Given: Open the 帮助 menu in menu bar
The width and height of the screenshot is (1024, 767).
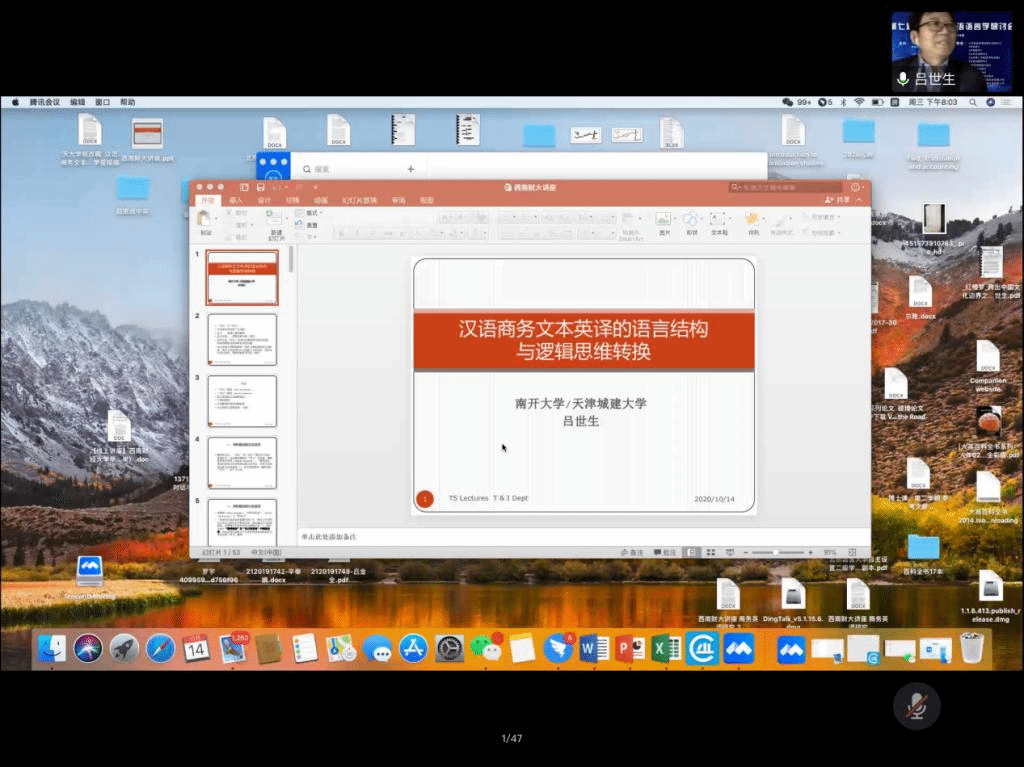Looking at the screenshot, I should click(x=127, y=102).
